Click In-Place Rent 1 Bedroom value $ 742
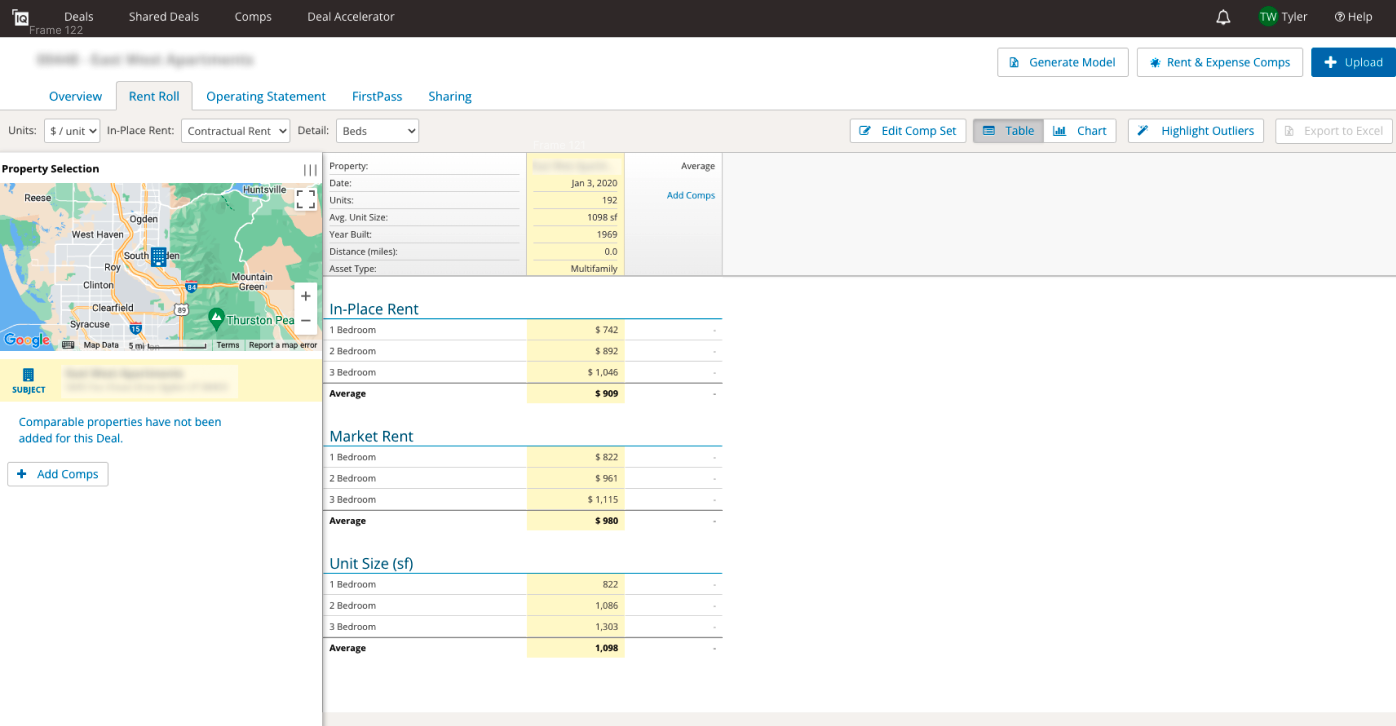This screenshot has width=1396, height=726. tap(606, 330)
